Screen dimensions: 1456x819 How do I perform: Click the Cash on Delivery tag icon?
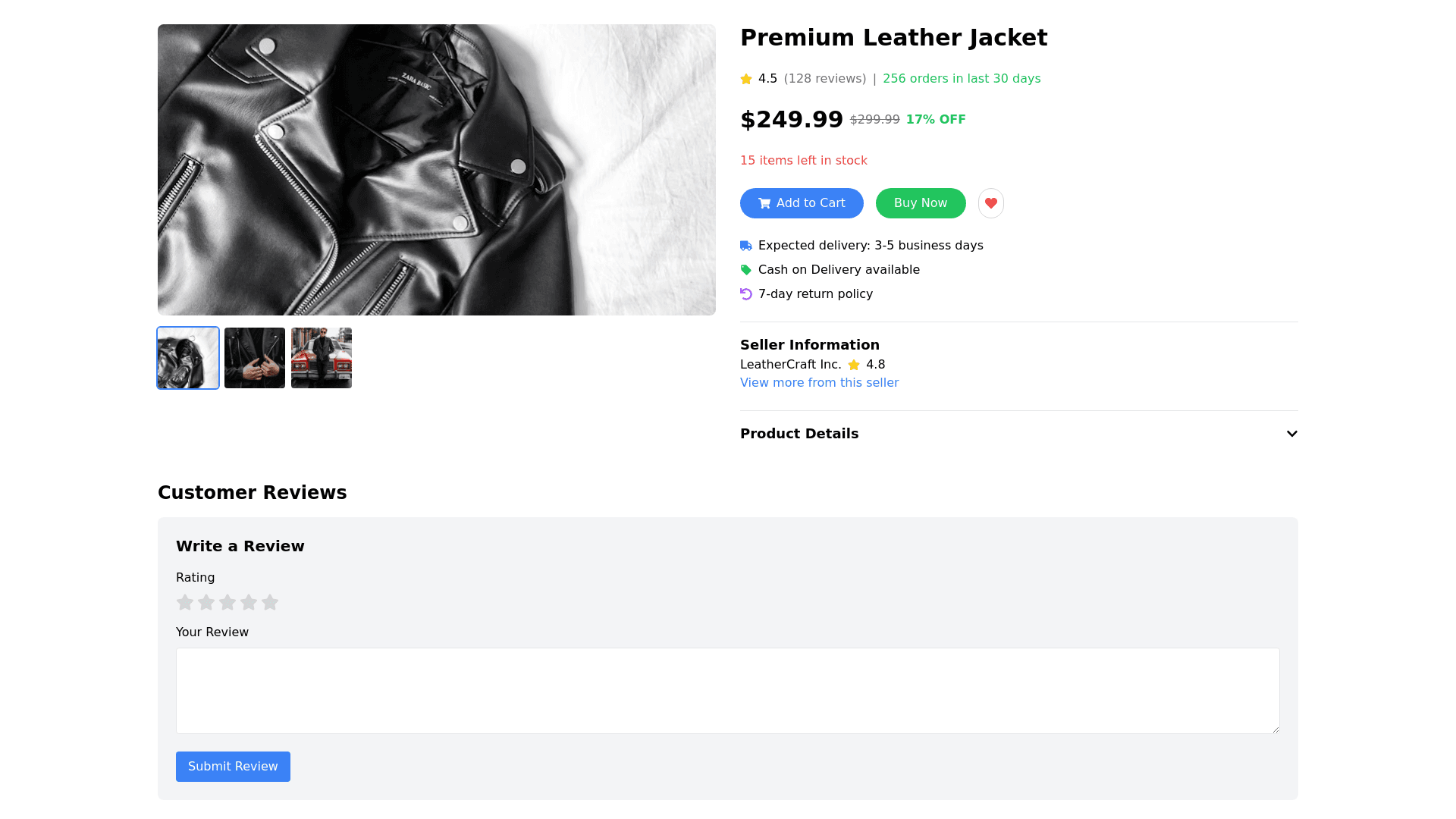(746, 270)
